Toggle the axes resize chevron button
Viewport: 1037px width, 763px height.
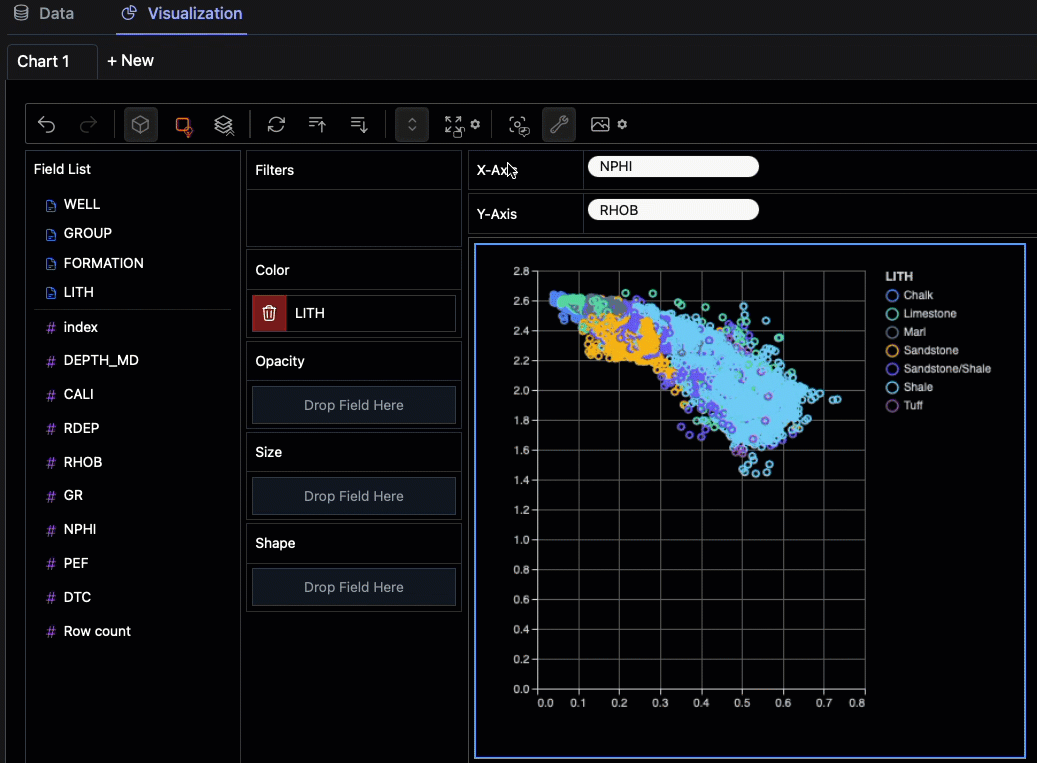pyautogui.click(x=412, y=125)
